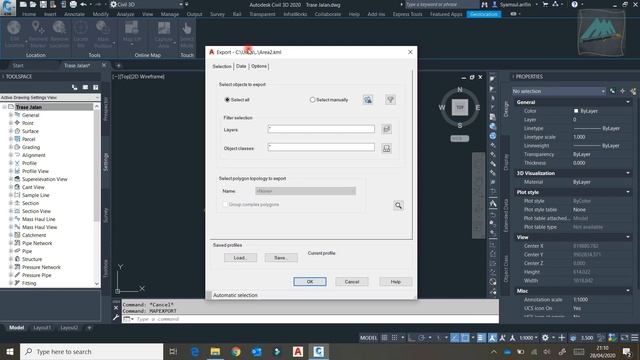Image resolution: width=640 pixels, height=360 pixels.
Task: Switch to the Options tab
Action: point(259,66)
